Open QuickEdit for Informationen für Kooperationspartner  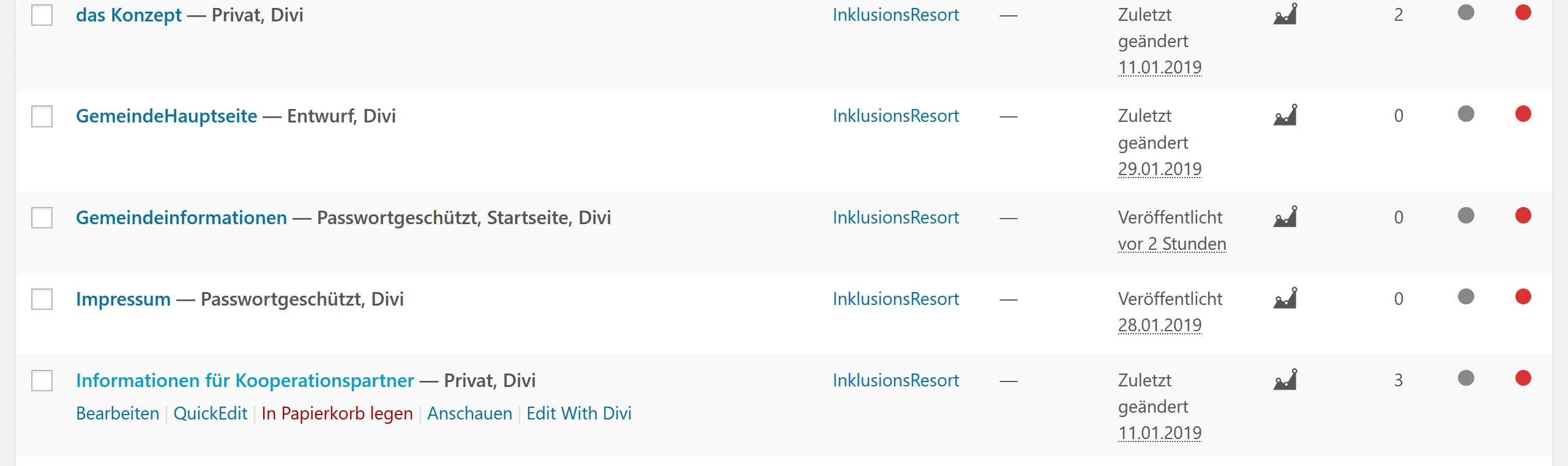(211, 413)
